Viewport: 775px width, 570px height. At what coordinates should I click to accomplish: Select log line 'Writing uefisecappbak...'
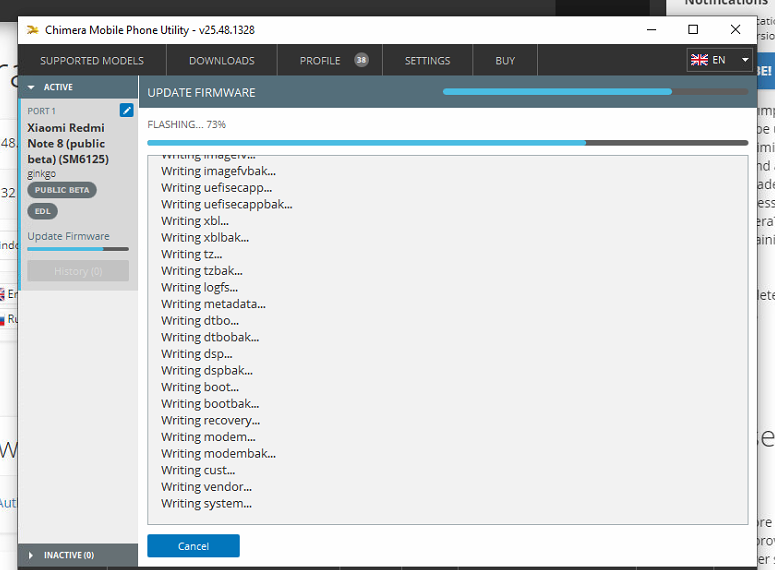point(227,204)
